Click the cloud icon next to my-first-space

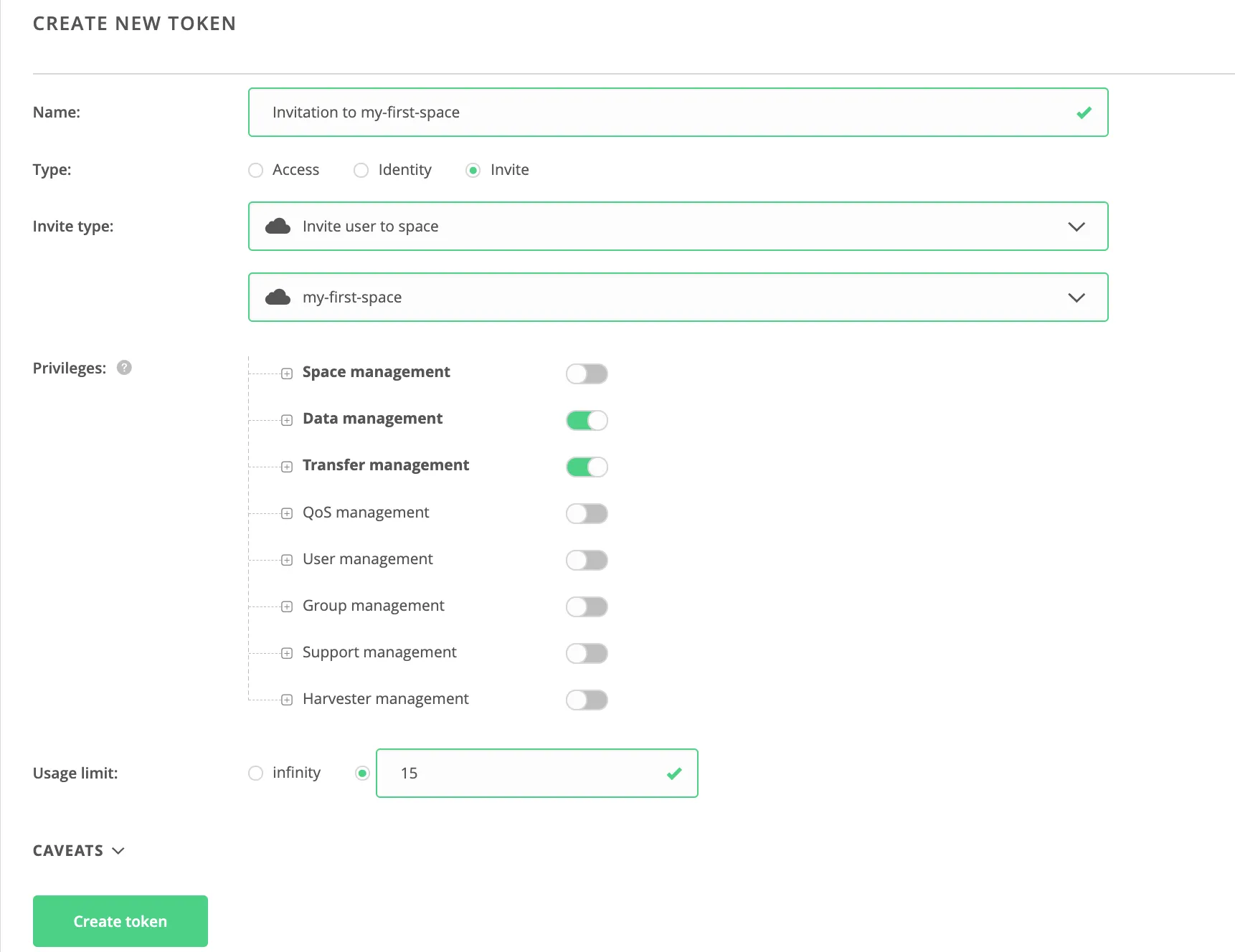click(278, 297)
